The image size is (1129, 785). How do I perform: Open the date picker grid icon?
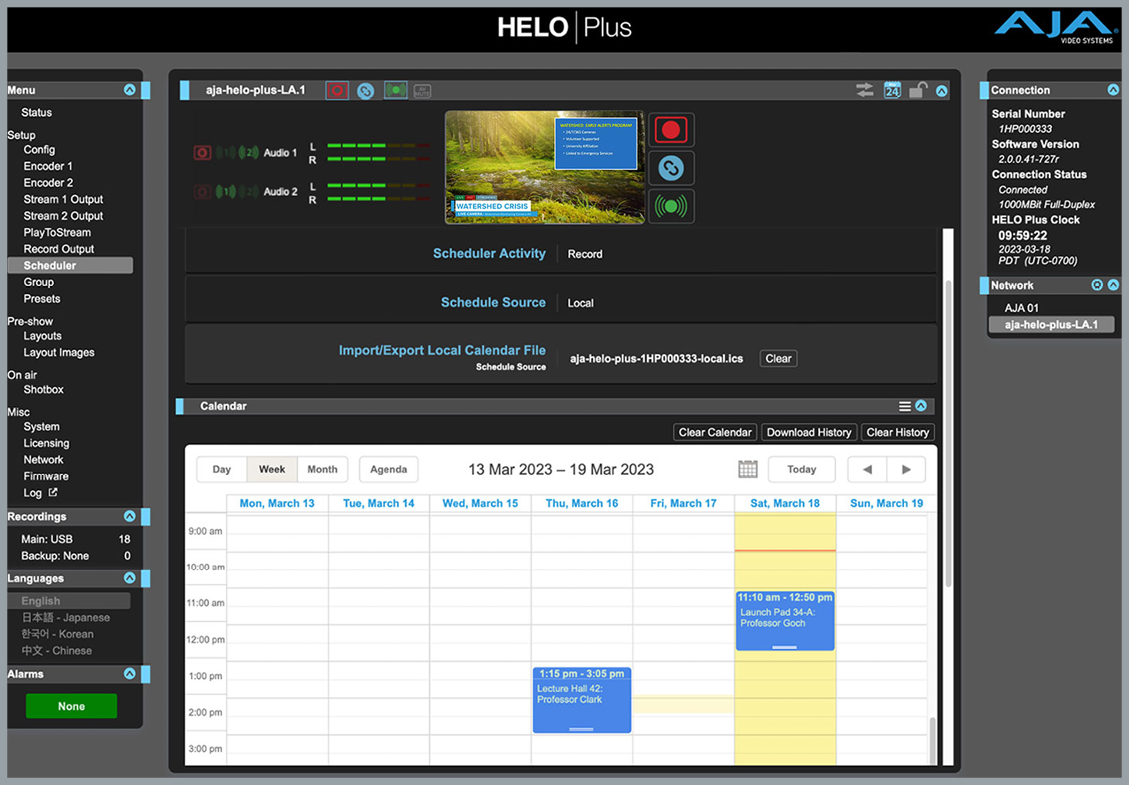(747, 469)
